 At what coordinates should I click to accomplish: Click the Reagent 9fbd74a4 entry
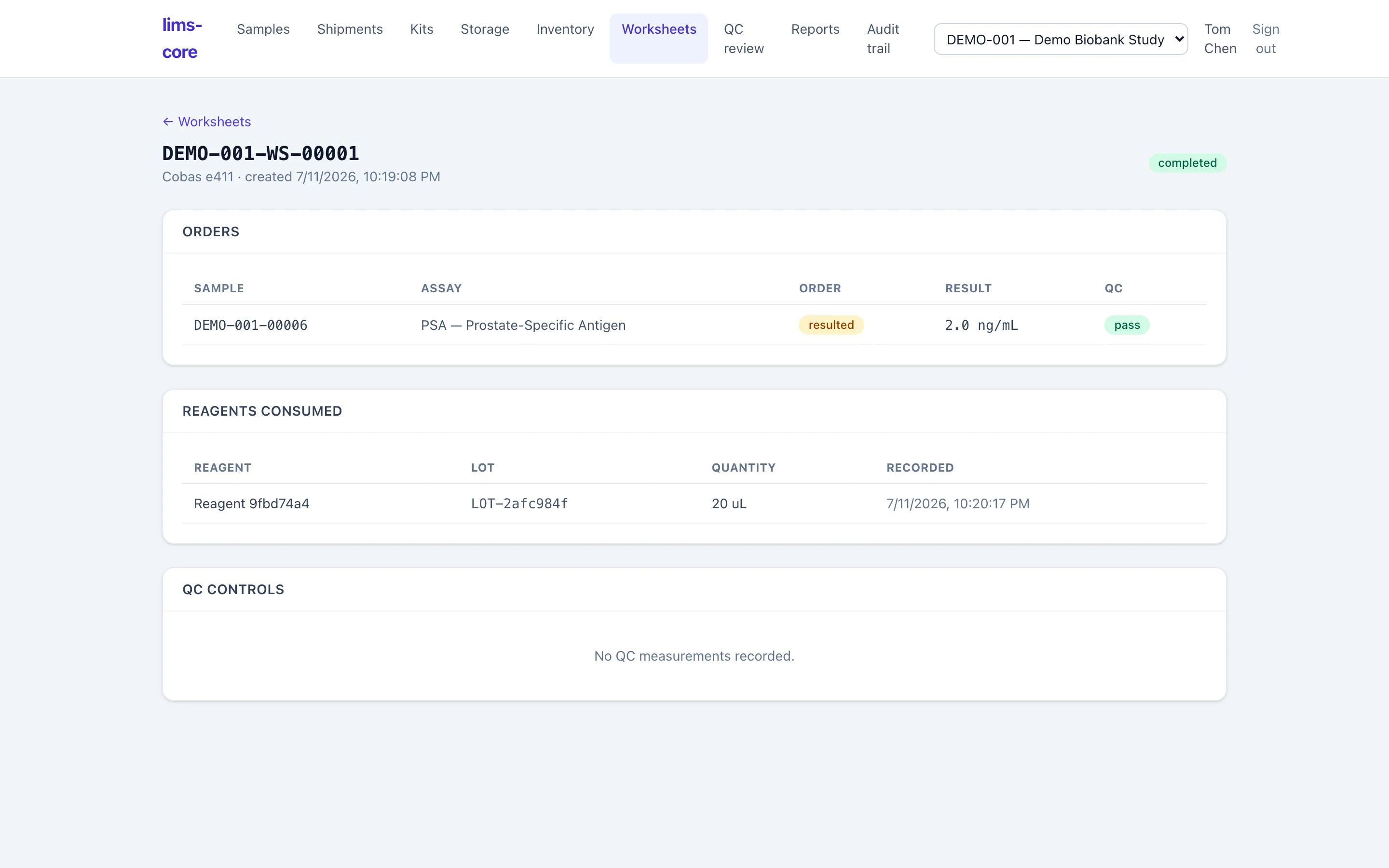pyautogui.click(x=251, y=503)
